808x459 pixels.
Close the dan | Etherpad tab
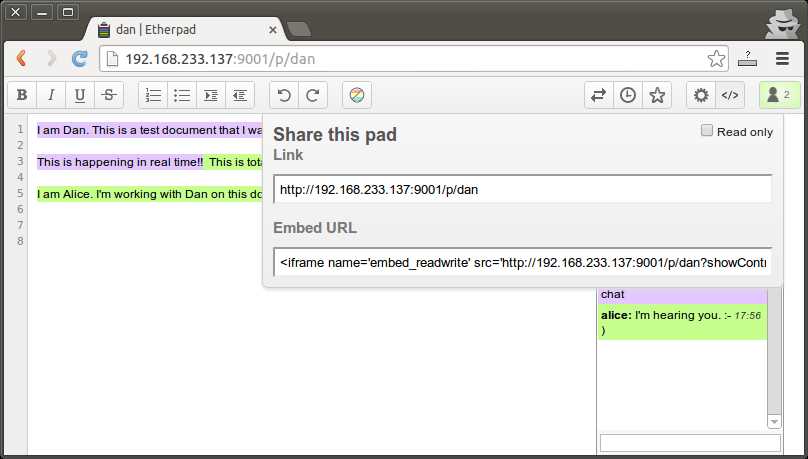273,30
